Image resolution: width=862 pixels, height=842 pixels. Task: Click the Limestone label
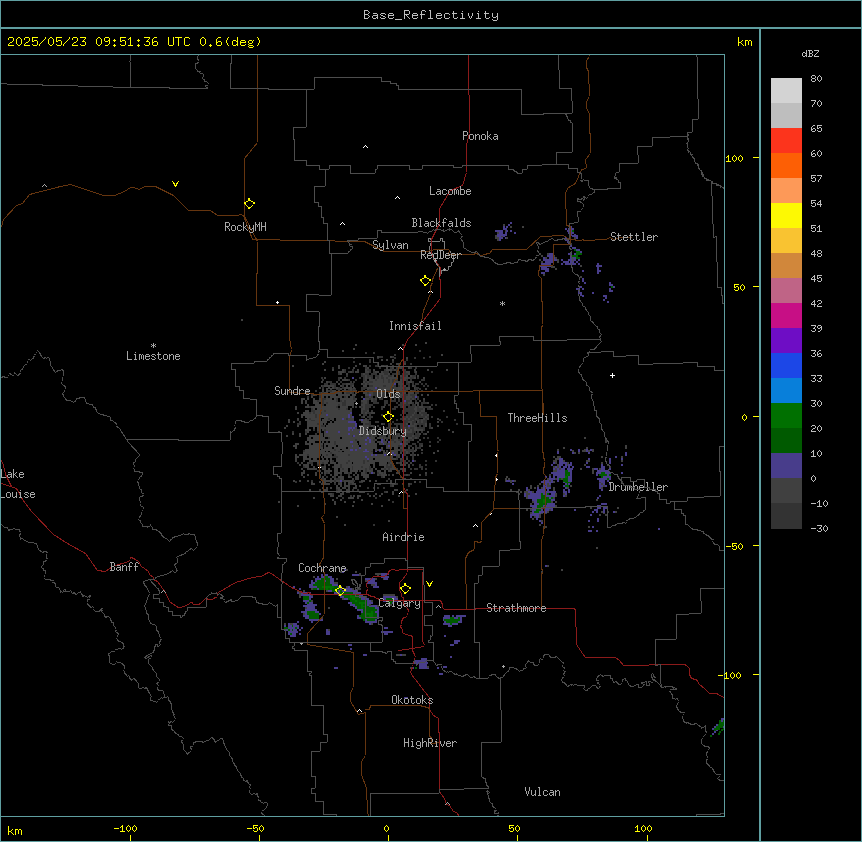click(x=153, y=356)
